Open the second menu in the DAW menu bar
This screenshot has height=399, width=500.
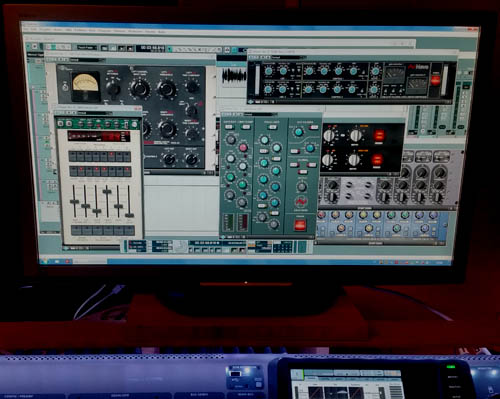click(x=34, y=30)
